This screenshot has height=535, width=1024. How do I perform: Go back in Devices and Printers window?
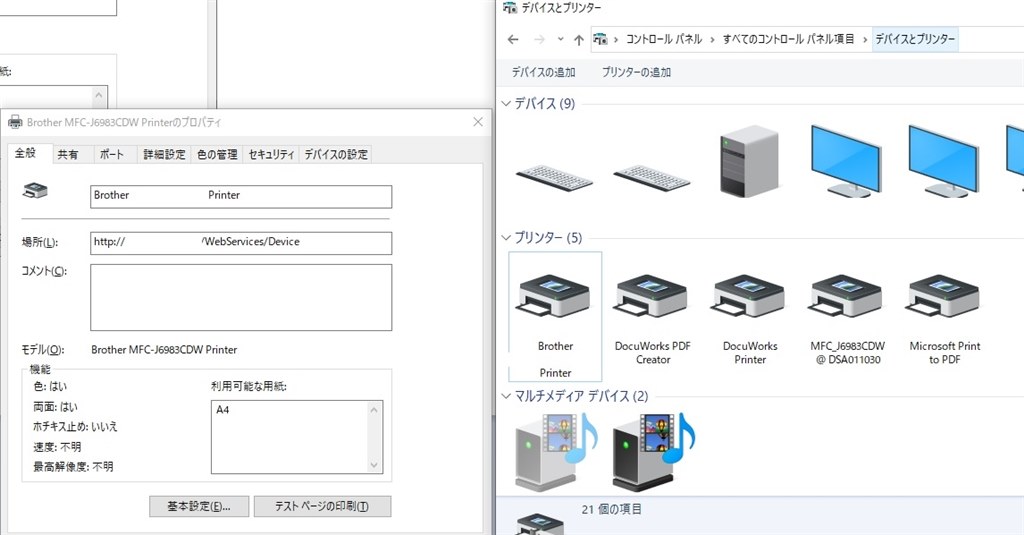(x=513, y=40)
